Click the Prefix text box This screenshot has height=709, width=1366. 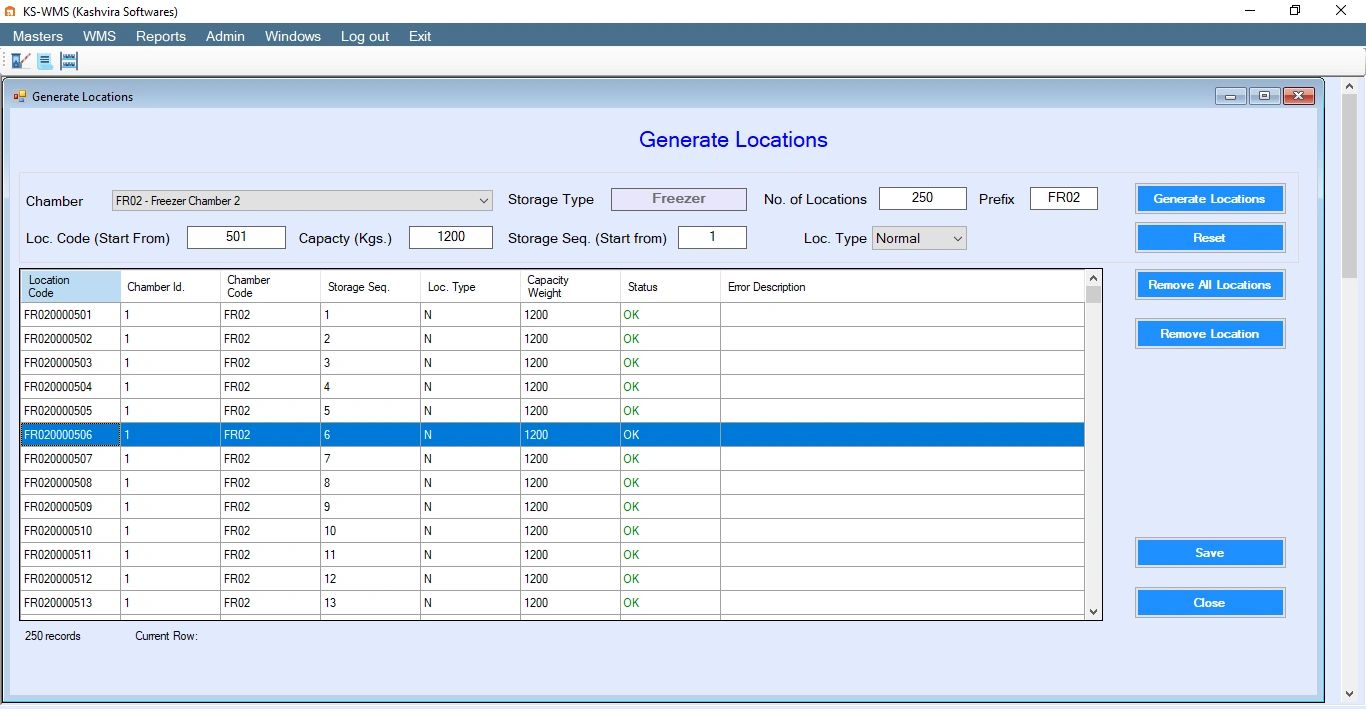coord(1063,198)
